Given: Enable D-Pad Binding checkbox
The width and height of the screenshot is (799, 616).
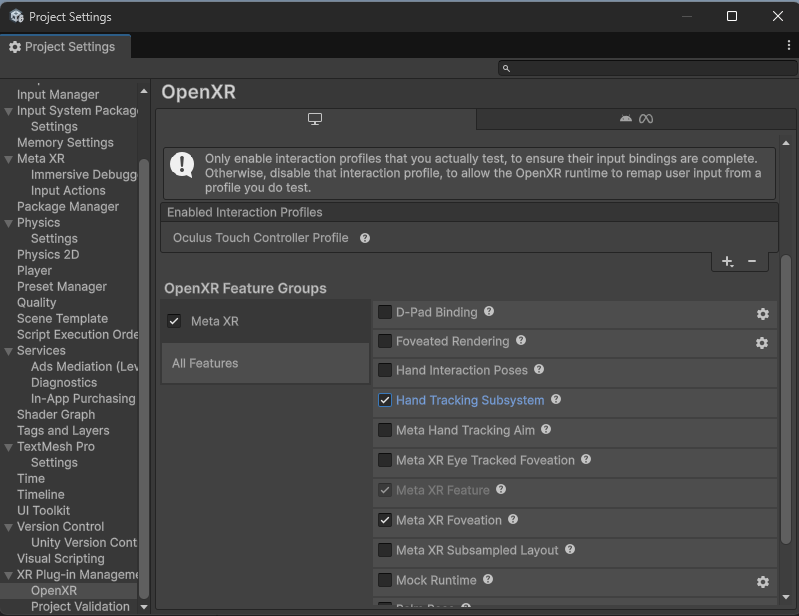Looking at the screenshot, I should [385, 312].
